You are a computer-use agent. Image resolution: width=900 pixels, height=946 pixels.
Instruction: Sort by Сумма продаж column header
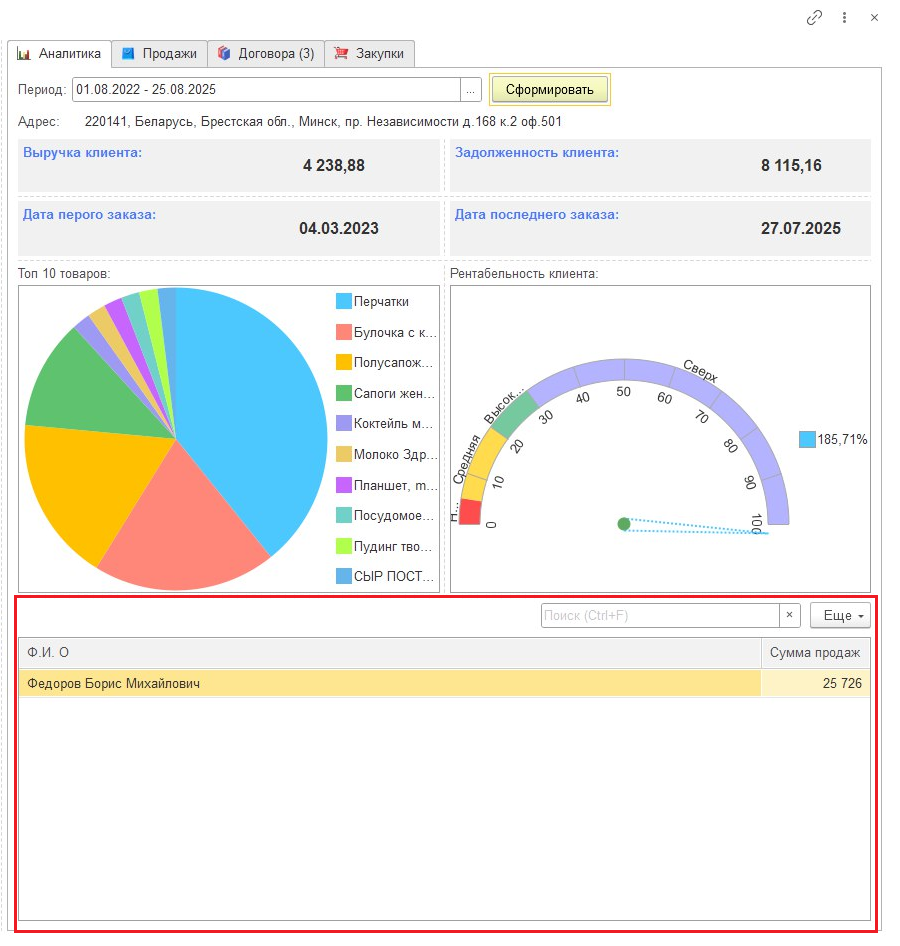(x=814, y=653)
